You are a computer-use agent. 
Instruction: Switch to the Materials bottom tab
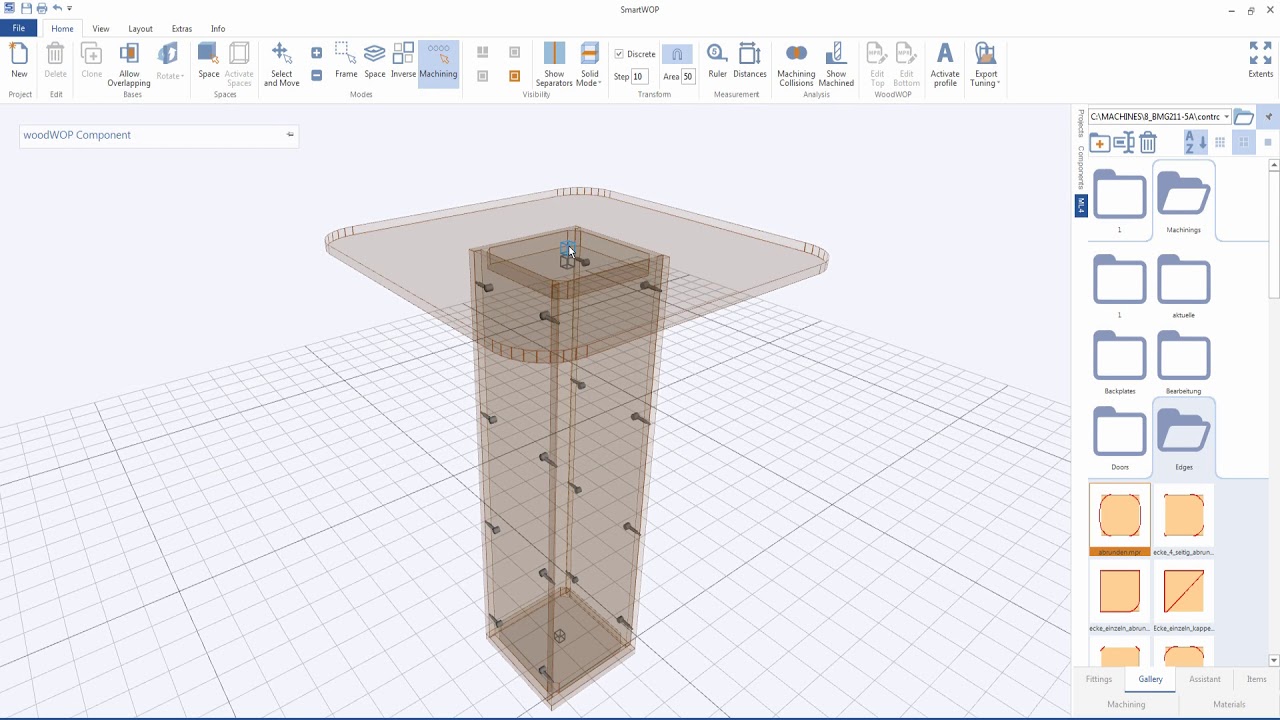[1229, 704]
